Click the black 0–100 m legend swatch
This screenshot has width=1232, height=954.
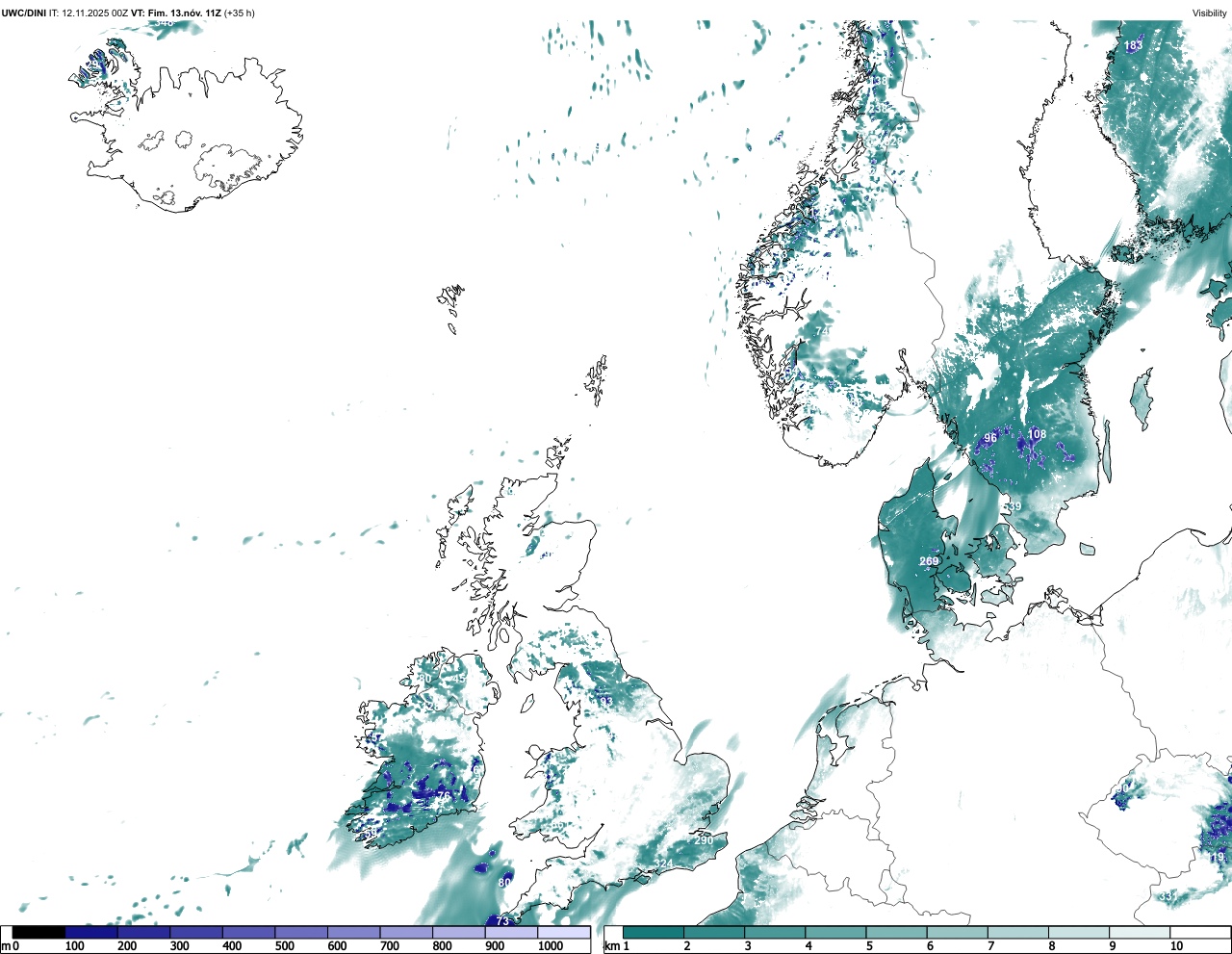click(38, 933)
